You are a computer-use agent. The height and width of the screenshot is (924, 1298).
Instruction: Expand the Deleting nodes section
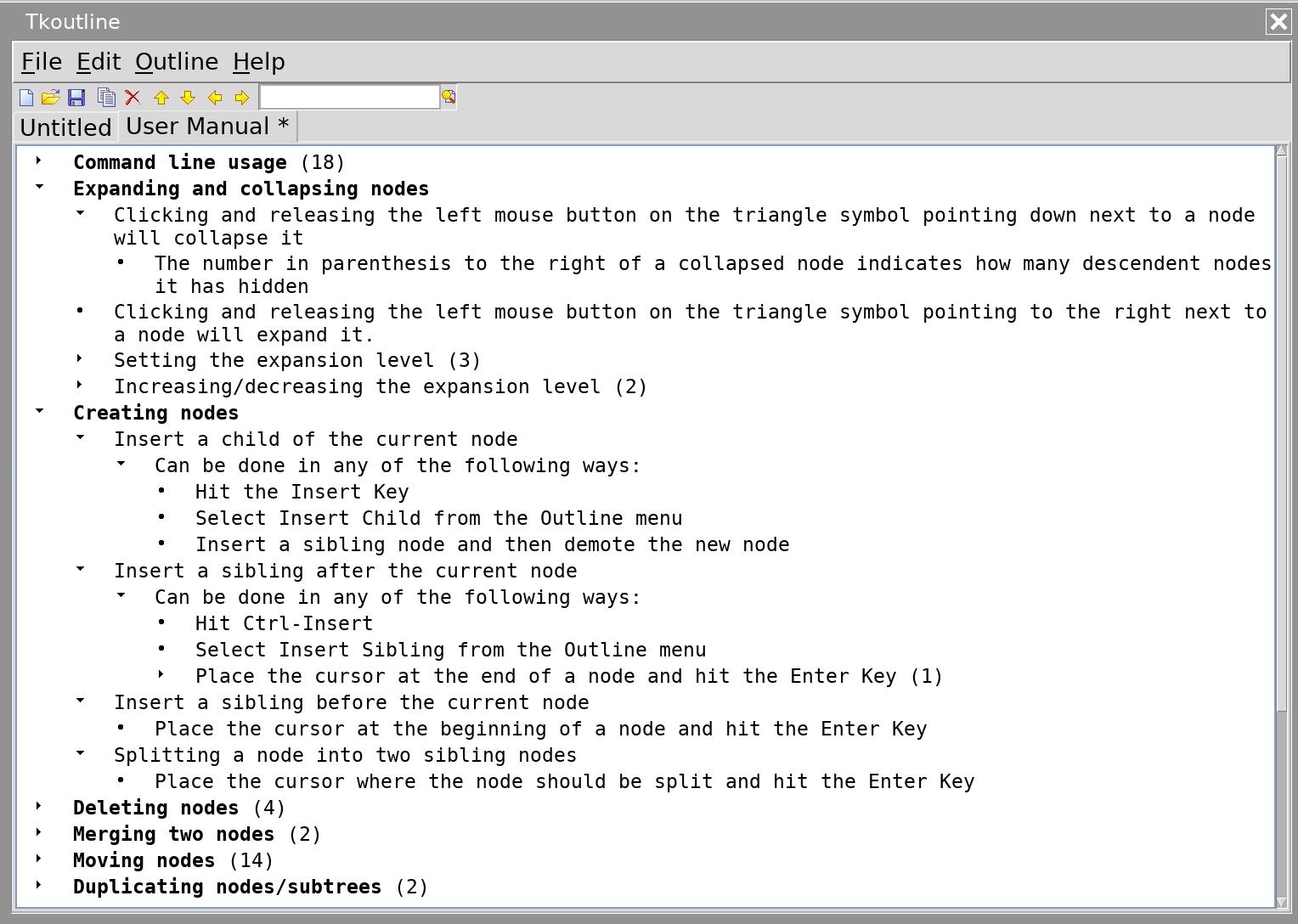coord(38,806)
